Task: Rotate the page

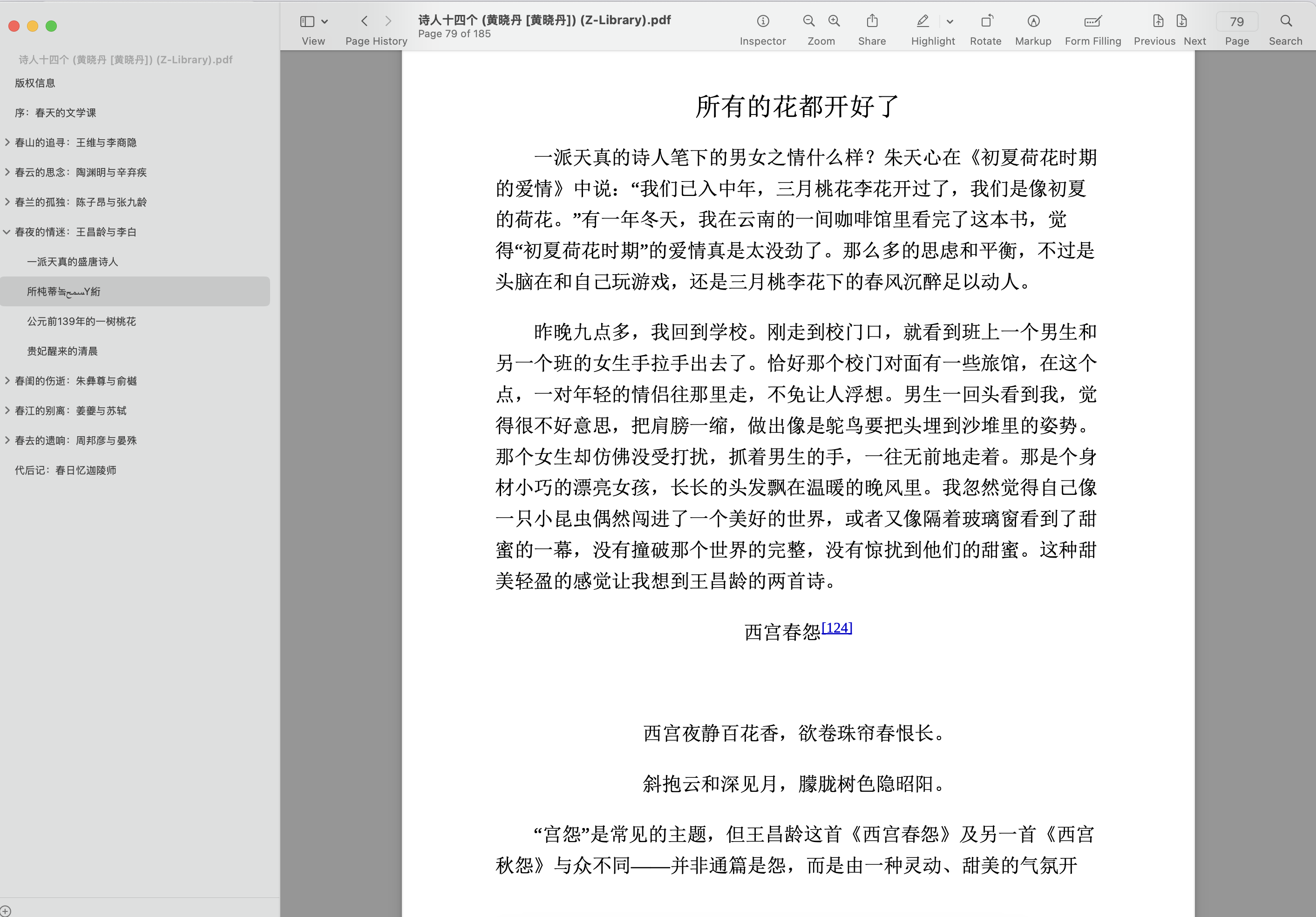Action: [985, 21]
